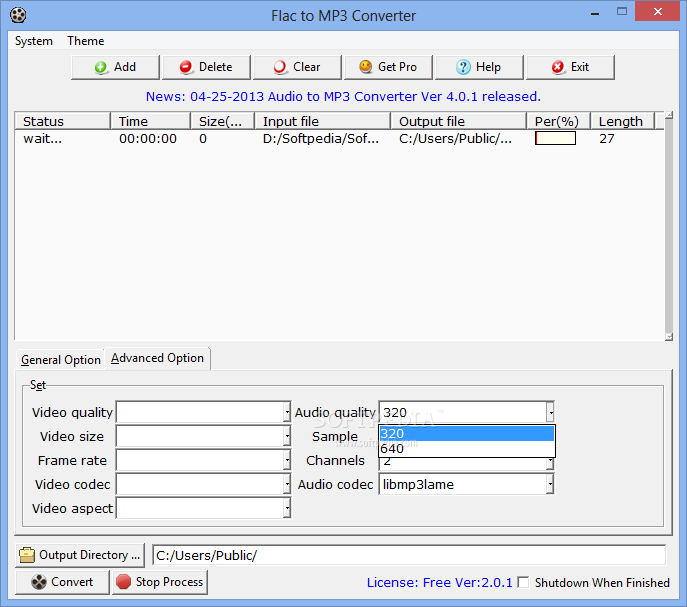Click the red Delete icon
This screenshot has height=607, width=687.
point(186,67)
